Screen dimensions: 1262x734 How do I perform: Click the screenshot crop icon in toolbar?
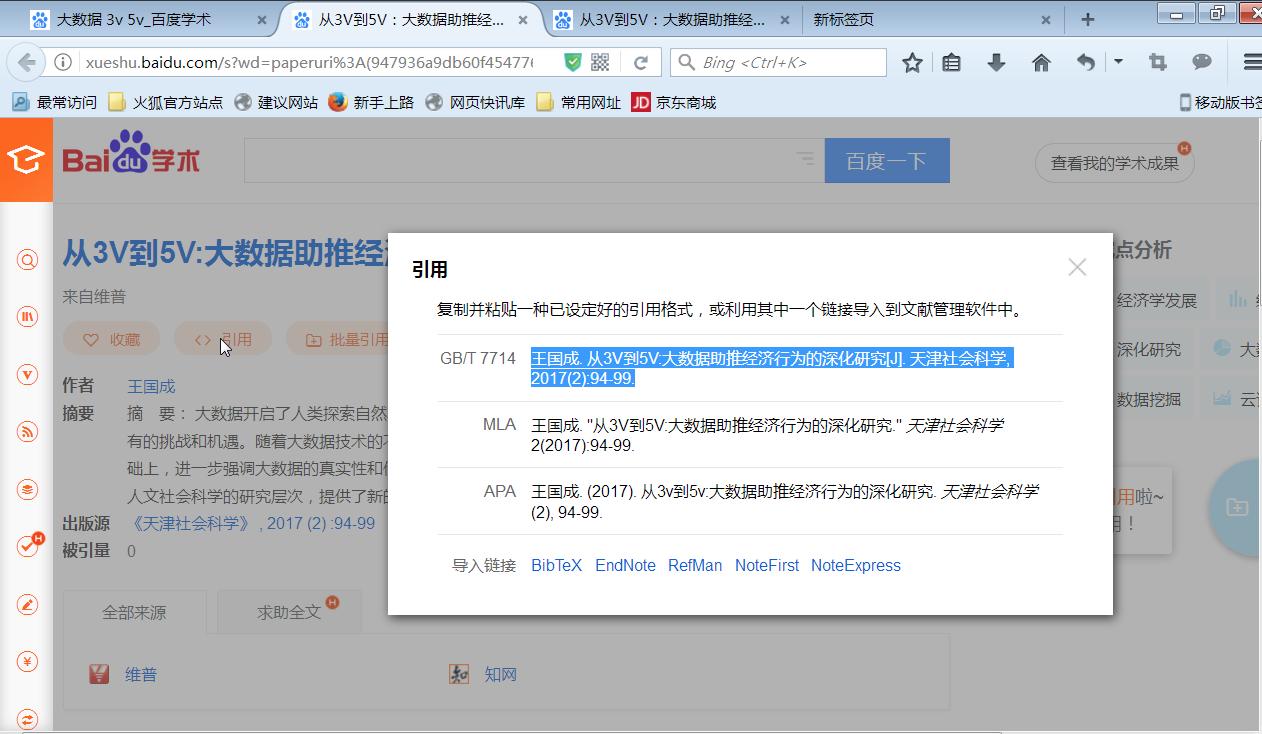(1158, 62)
